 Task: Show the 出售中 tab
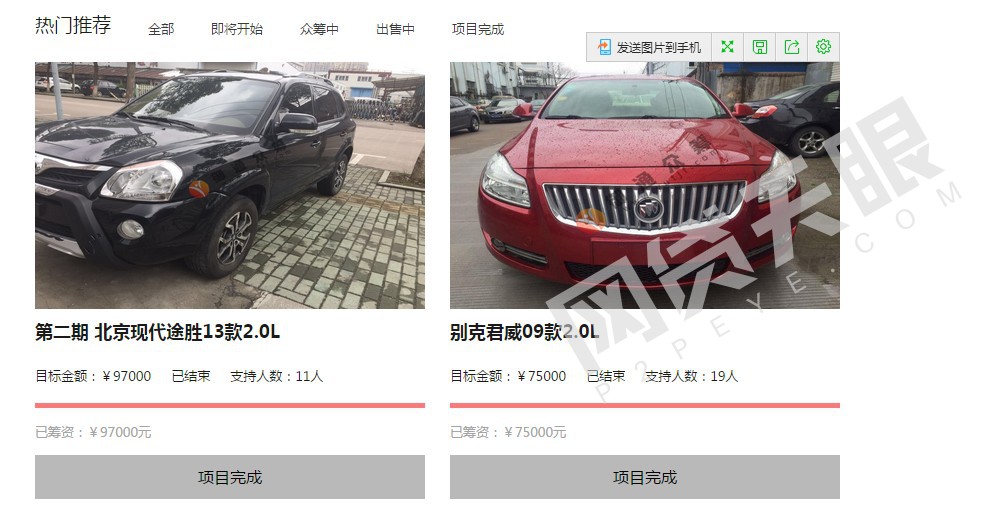click(395, 29)
